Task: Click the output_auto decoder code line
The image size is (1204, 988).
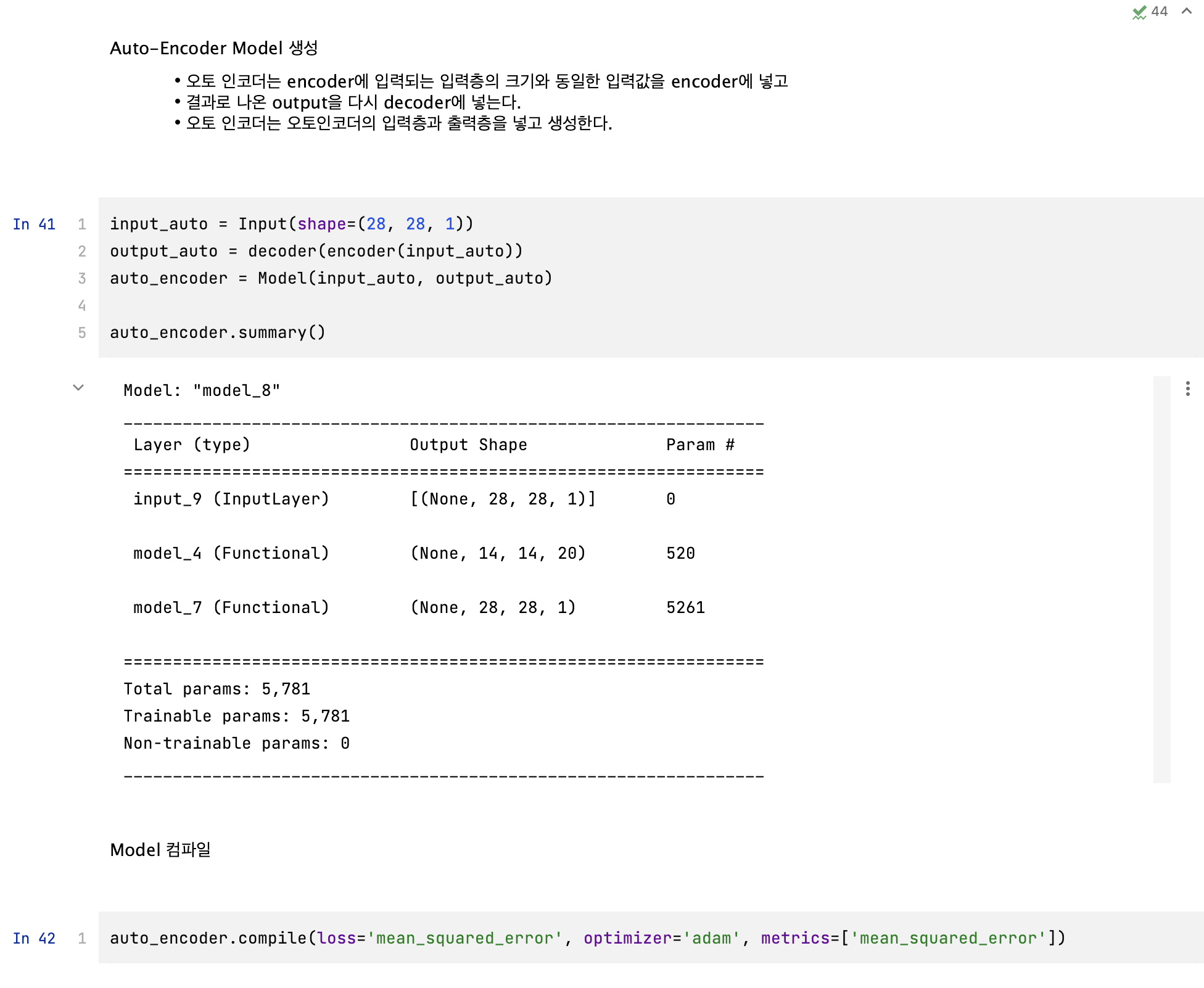Action: (316, 252)
